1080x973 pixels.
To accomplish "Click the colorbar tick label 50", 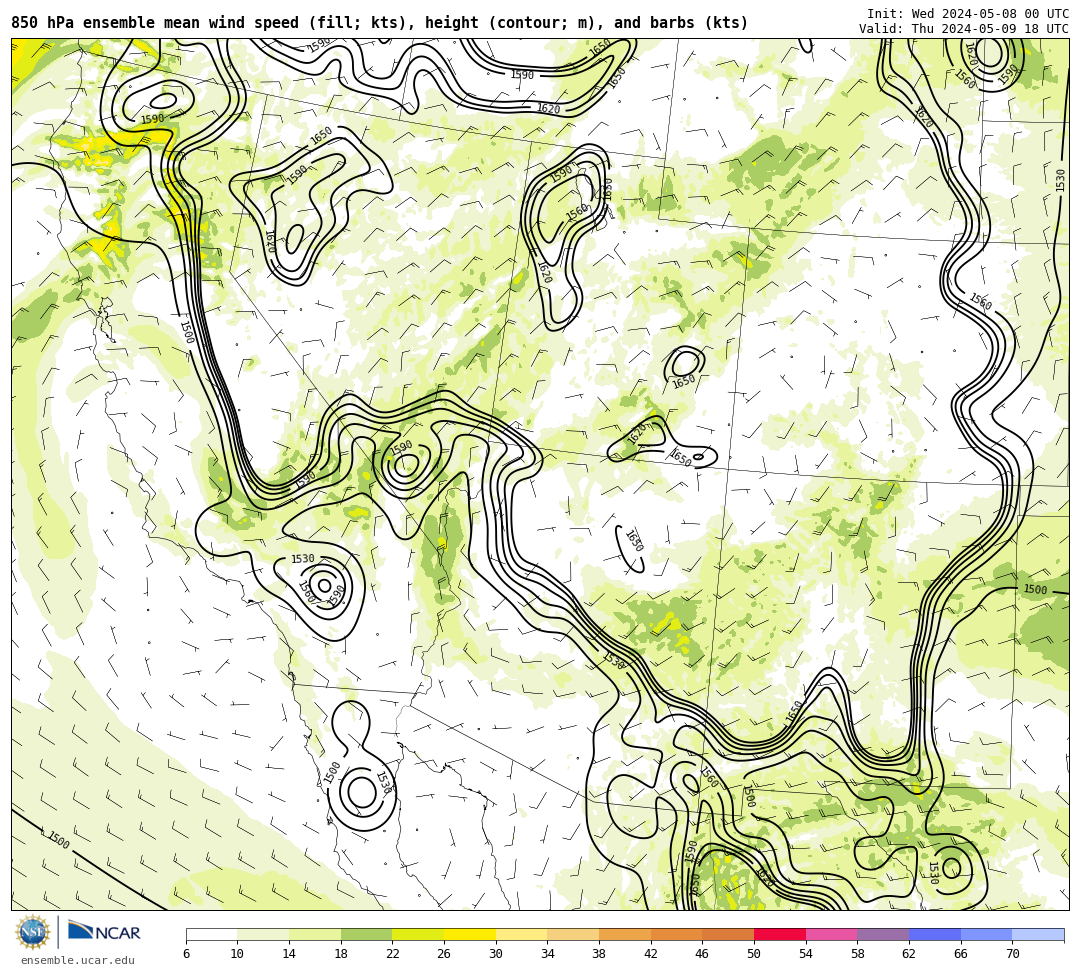I will pos(754,954).
